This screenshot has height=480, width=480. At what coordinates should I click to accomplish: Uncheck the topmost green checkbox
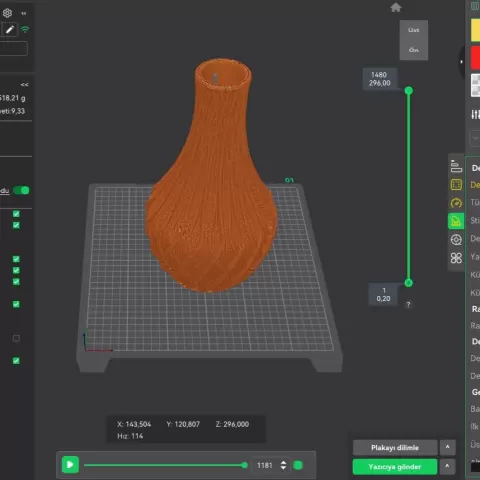(x=16, y=214)
